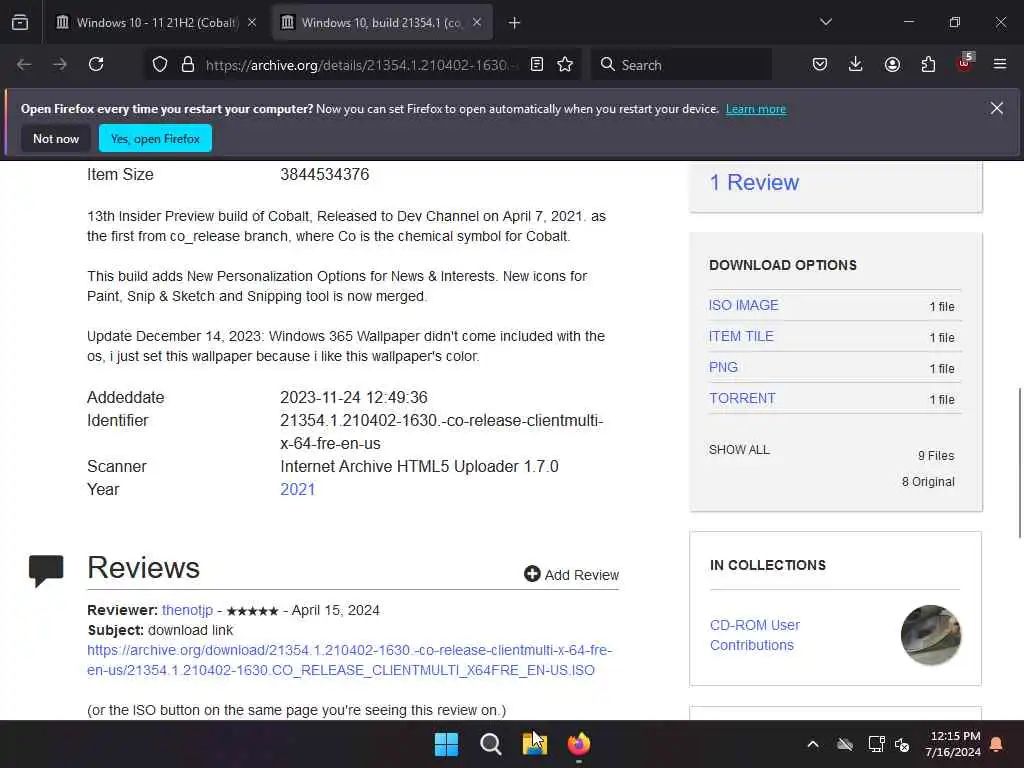Image resolution: width=1024 pixels, height=768 pixels.
Task: Open the 2021 year link
Action: [x=298, y=490]
